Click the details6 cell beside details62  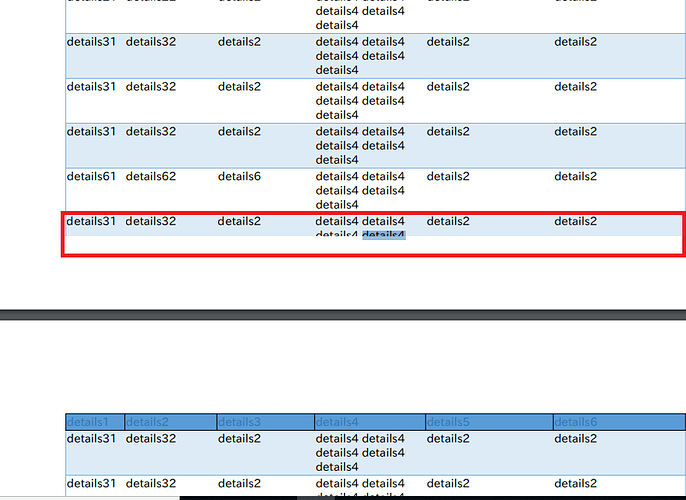tap(239, 177)
